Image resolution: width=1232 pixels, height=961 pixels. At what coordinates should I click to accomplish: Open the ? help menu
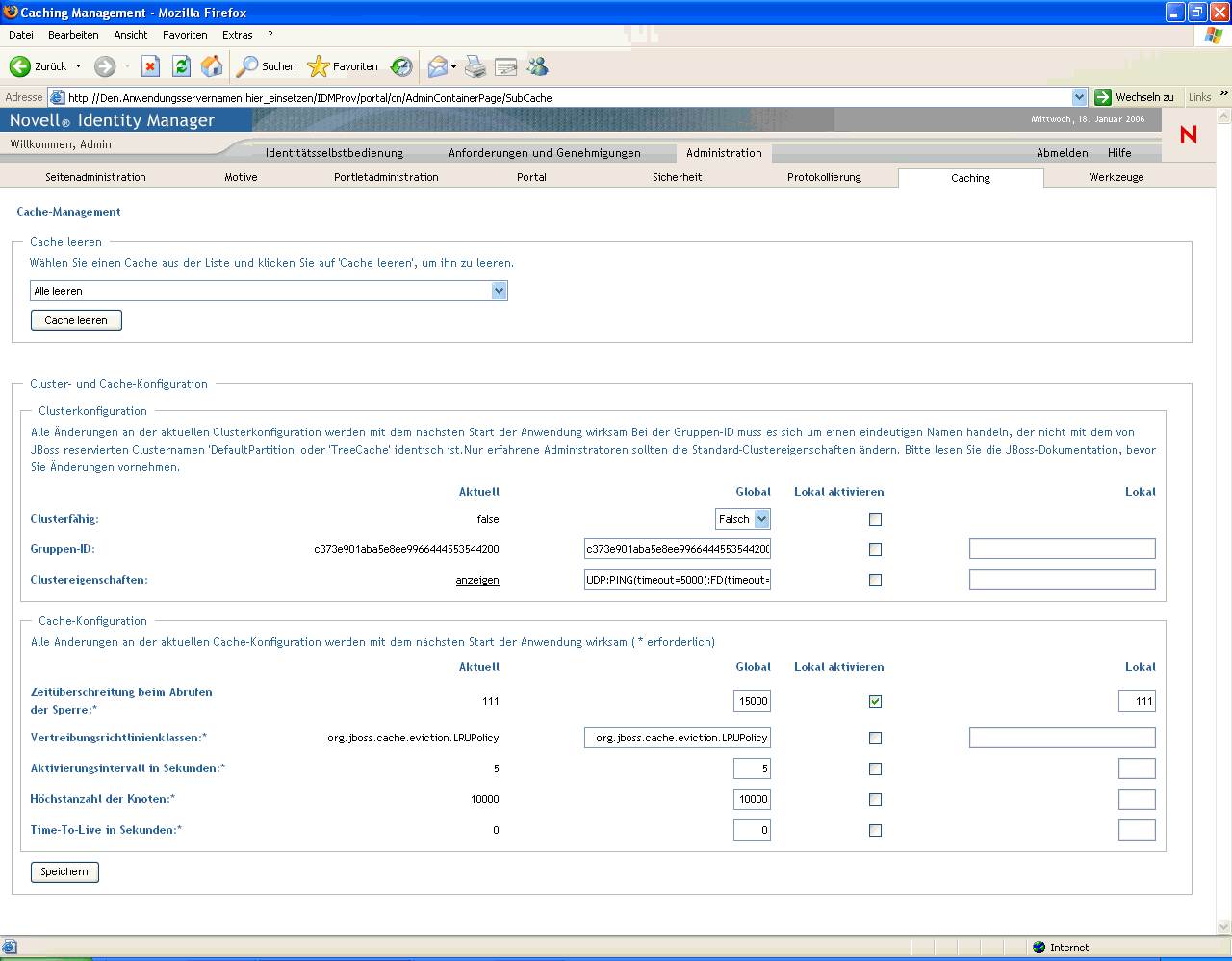pyautogui.click(x=270, y=35)
